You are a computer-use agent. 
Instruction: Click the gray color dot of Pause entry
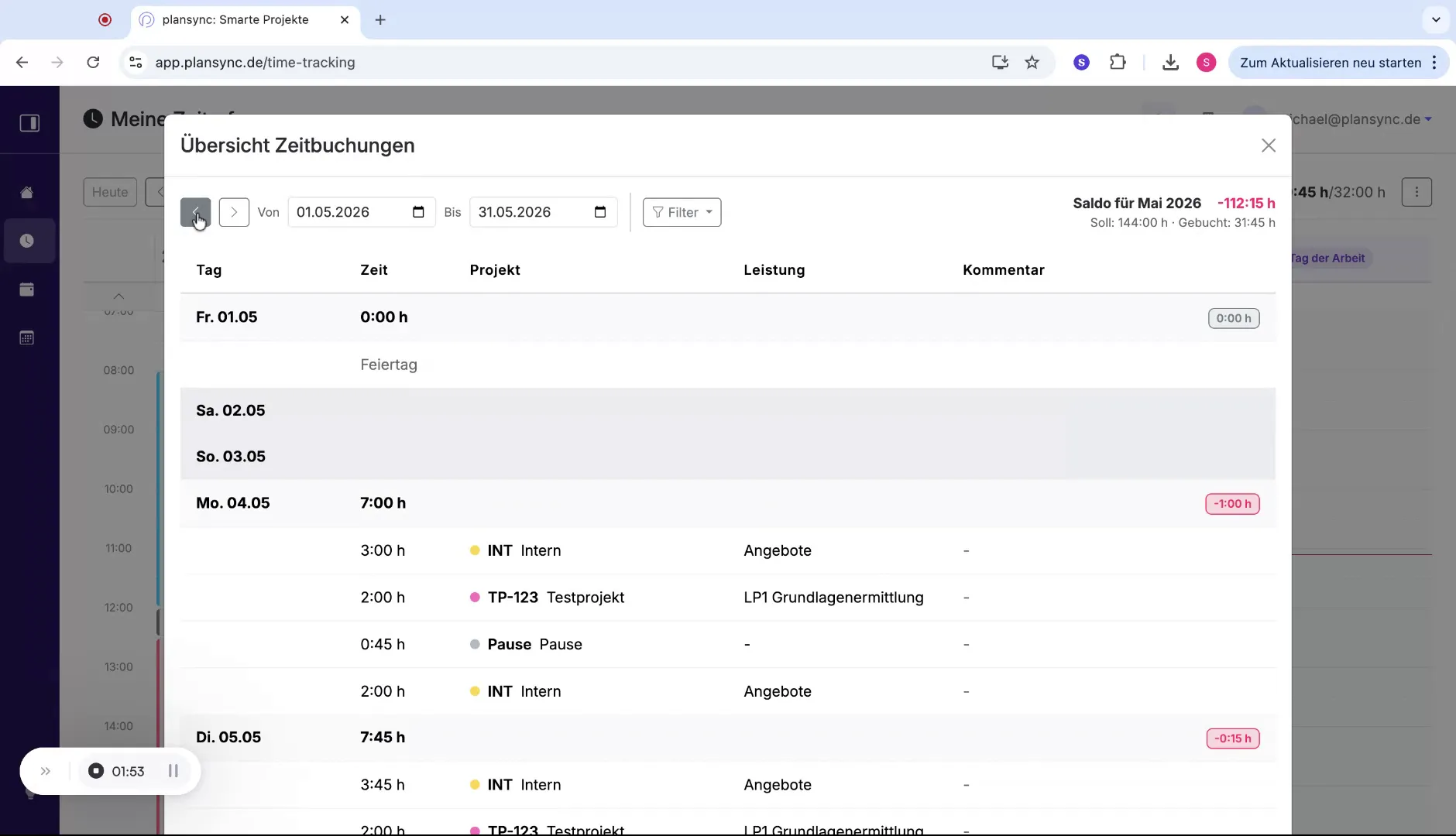pyautogui.click(x=475, y=644)
